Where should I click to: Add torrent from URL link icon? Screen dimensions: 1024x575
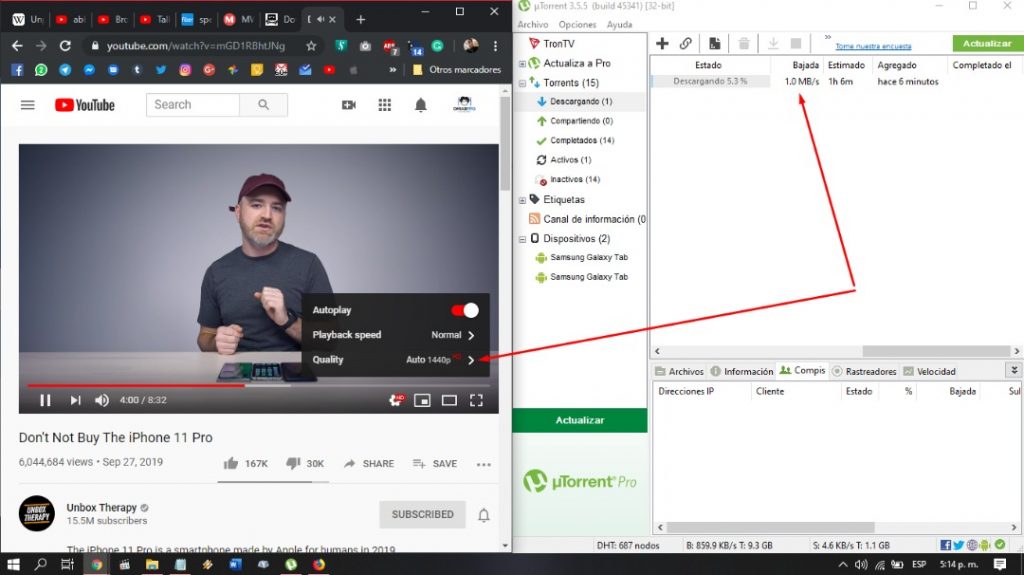685,44
